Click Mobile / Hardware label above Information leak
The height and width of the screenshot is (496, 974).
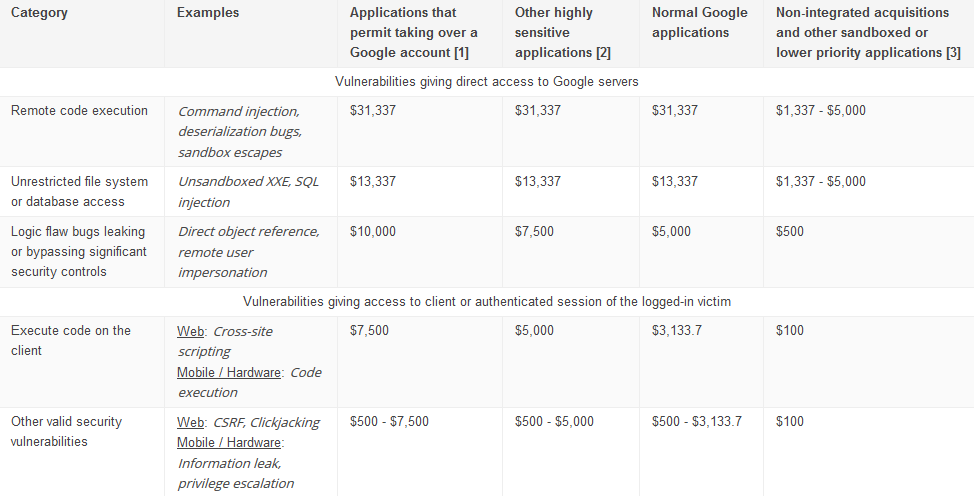click(229, 442)
